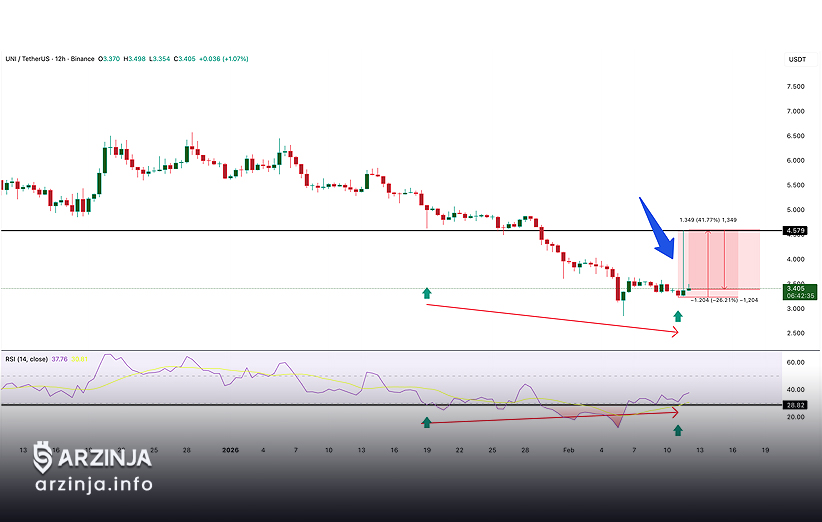Screen dimensions: 822x522
Task: Click the rightmost green arrow in RSI panel
Action: (x=678, y=430)
